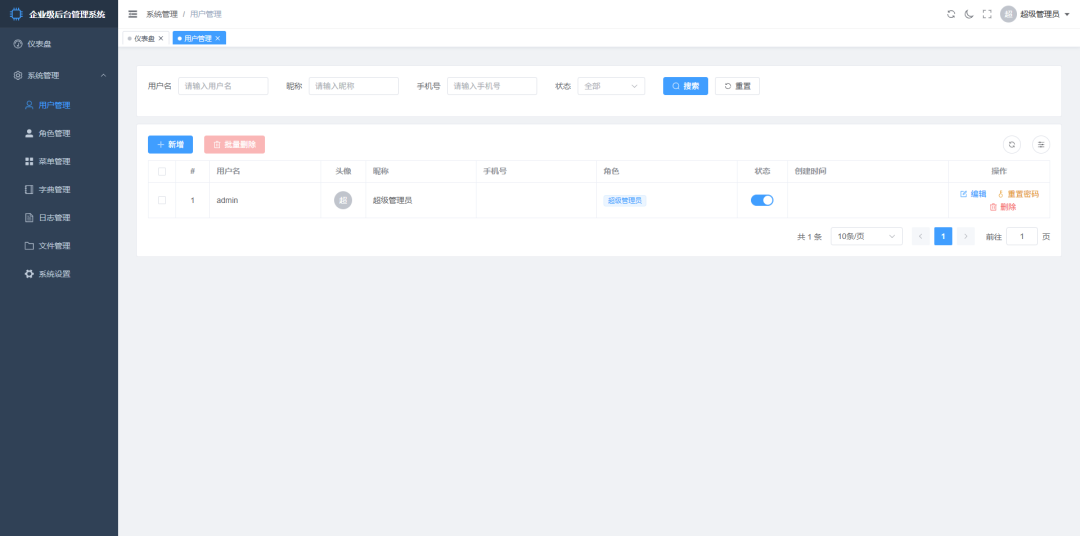This screenshot has height=536, width=1080.
Task: Click the admin row avatar
Action: click(343, 200)
